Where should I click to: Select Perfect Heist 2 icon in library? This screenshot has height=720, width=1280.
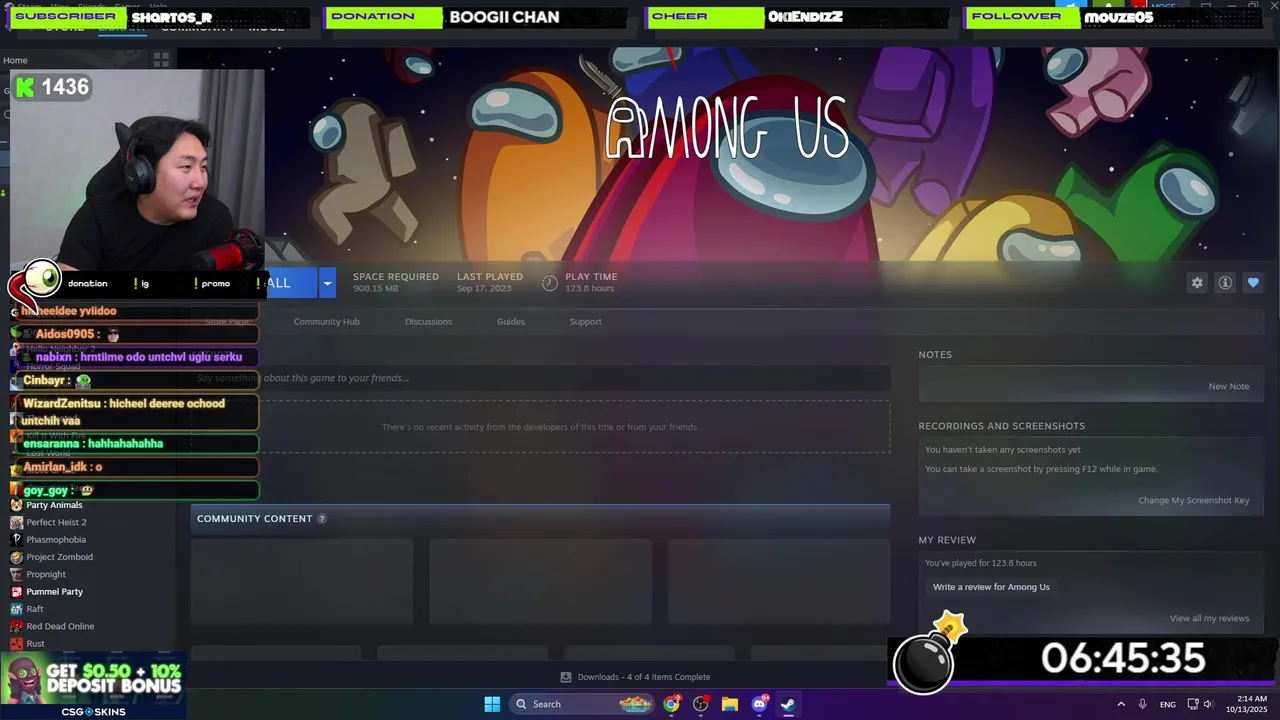pyautogui.click(x=16, y=522)
